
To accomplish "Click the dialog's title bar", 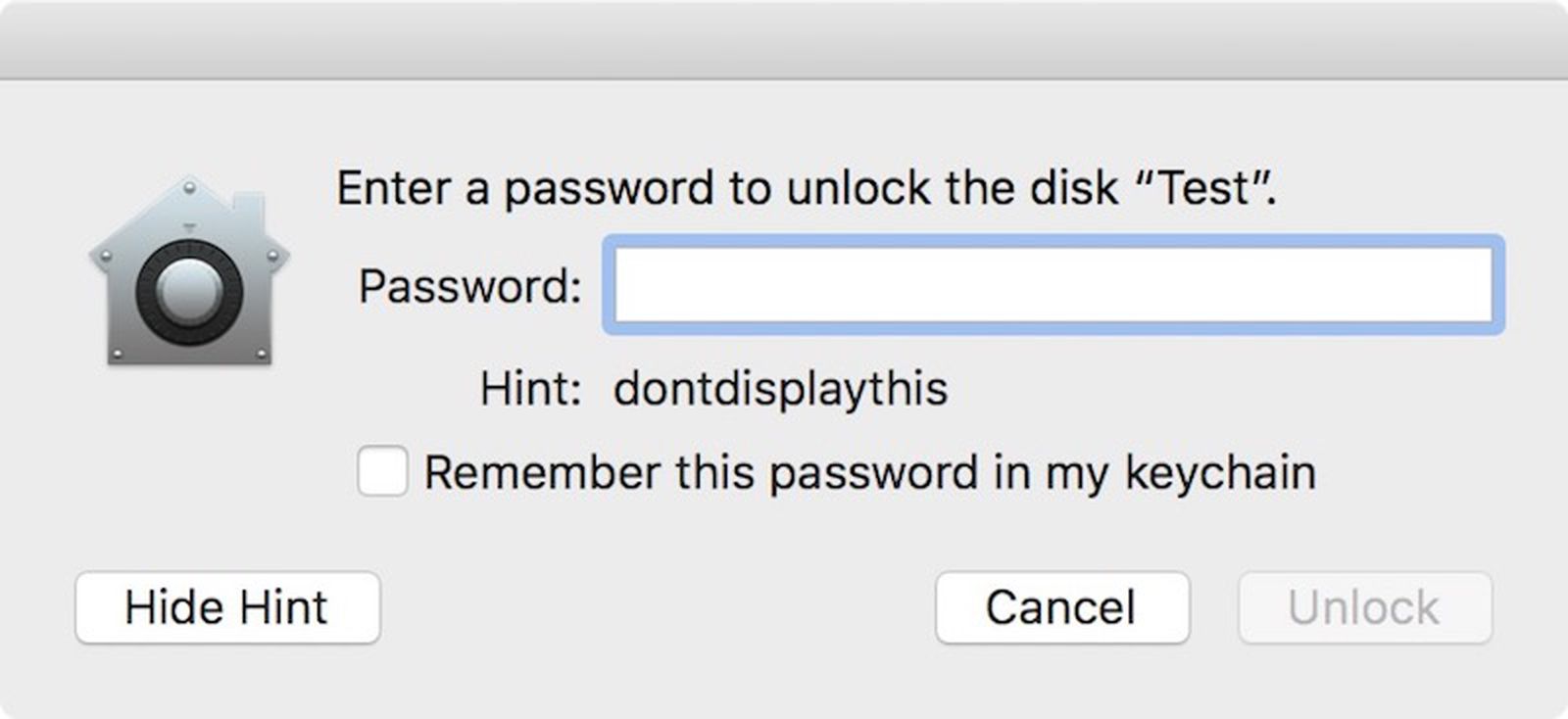I will pos(784,41).
